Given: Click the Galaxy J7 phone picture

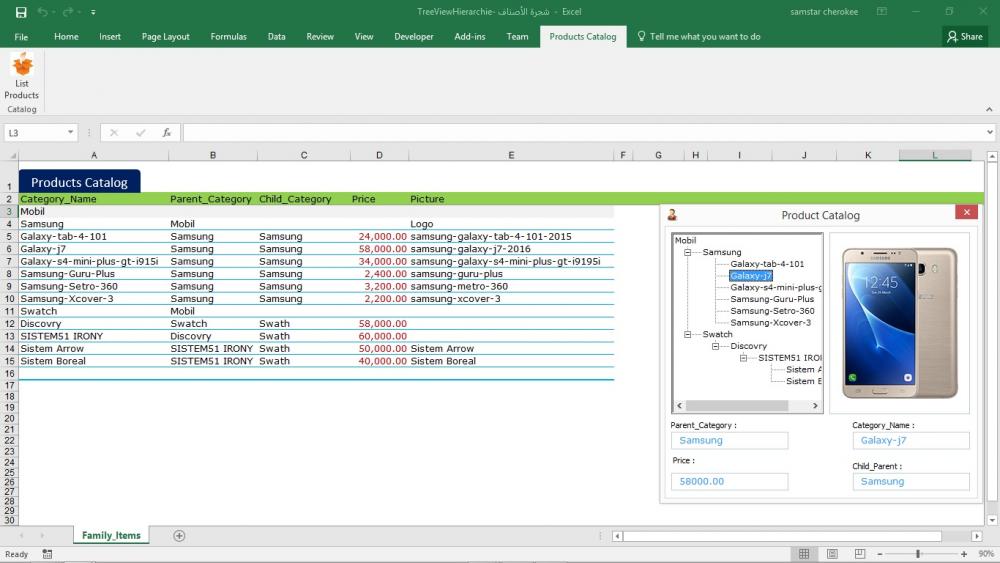Looking at the screenshot, I should point(899,323).
